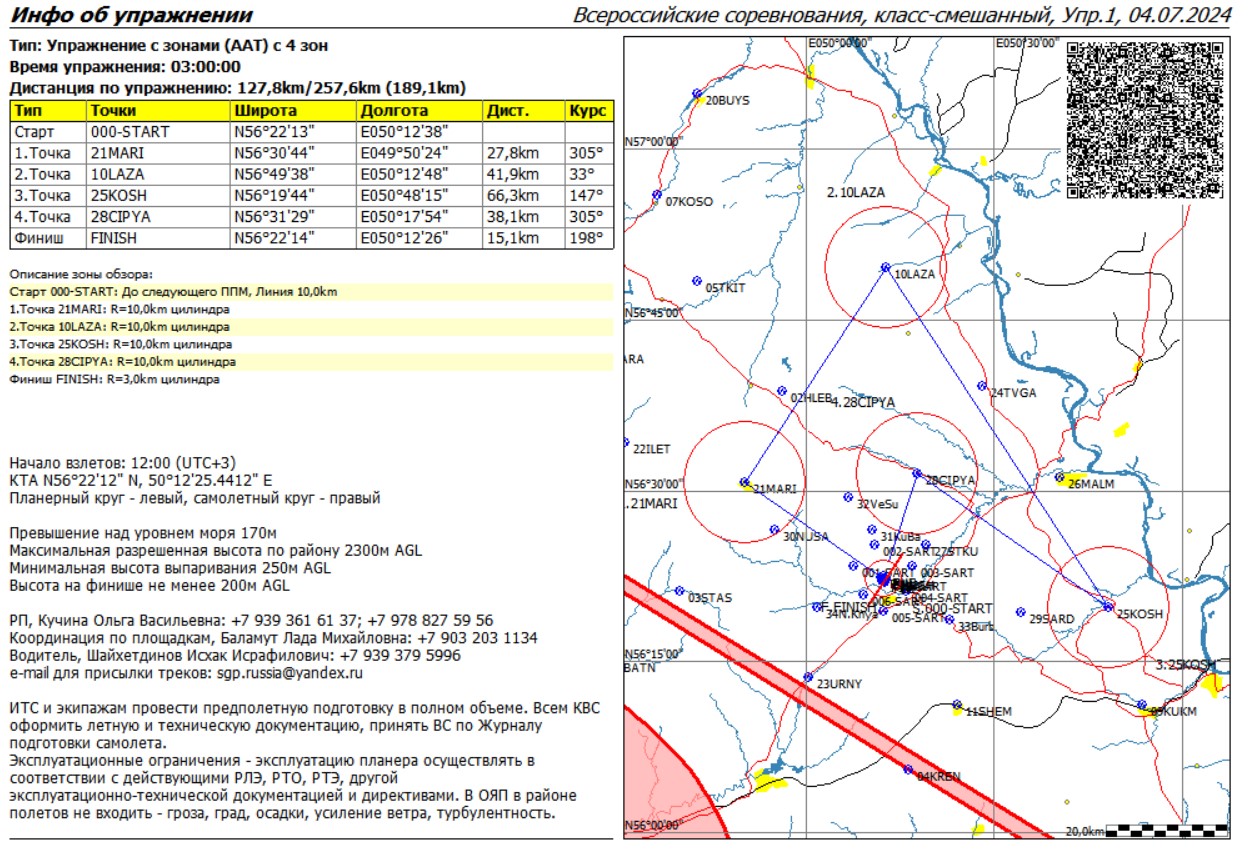Click the 04KREN waypoint marker
The width and height of the screenshot is (1250, 852).
tap(908, 770)
